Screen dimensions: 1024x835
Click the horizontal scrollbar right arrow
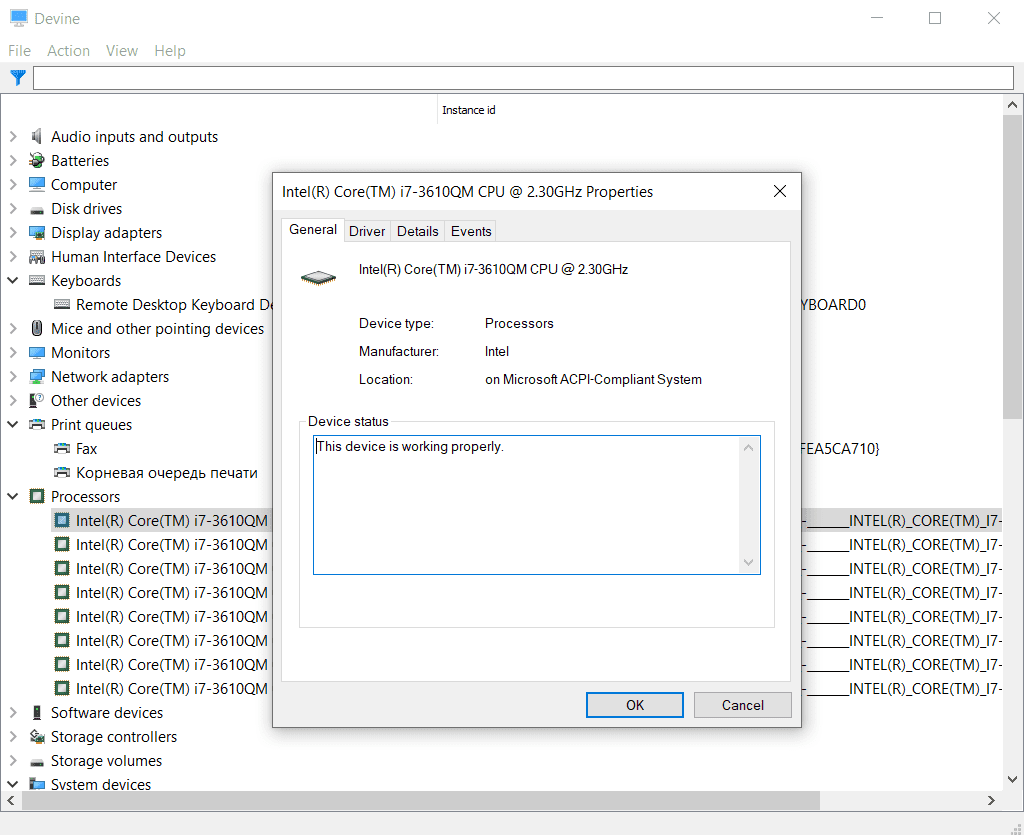(x=992, y=800)
